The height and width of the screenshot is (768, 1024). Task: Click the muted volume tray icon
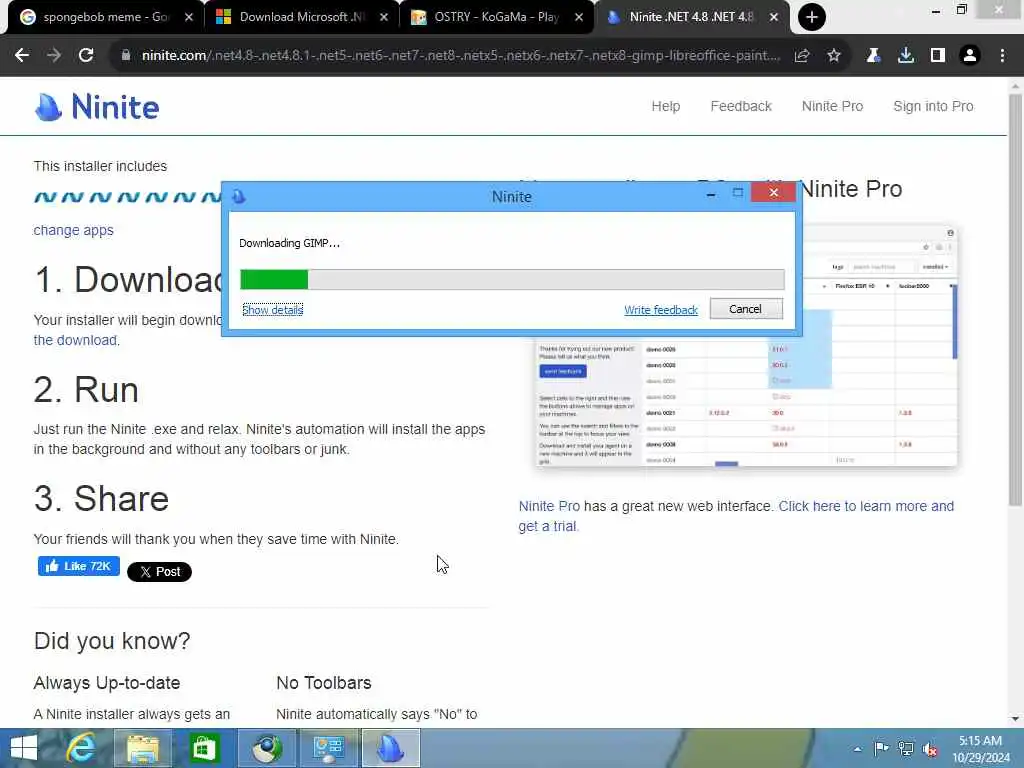click(930, 749)
